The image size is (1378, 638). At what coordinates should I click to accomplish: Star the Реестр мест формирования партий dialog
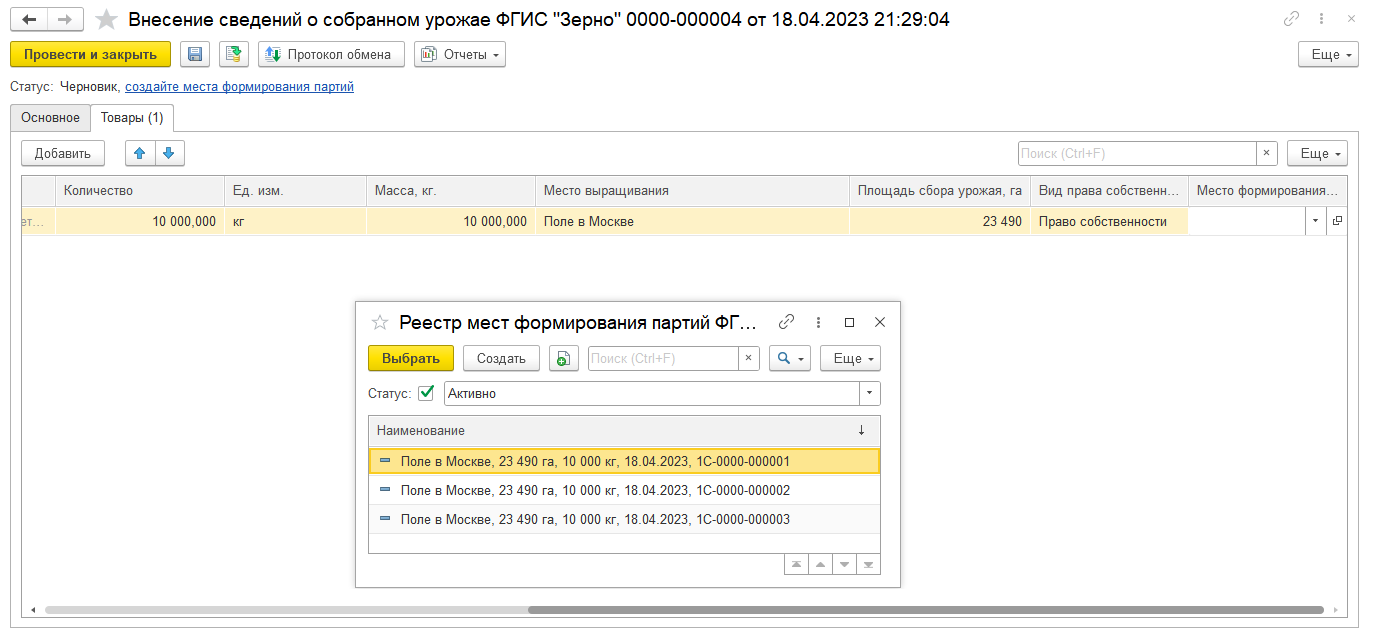click(380, 322)
